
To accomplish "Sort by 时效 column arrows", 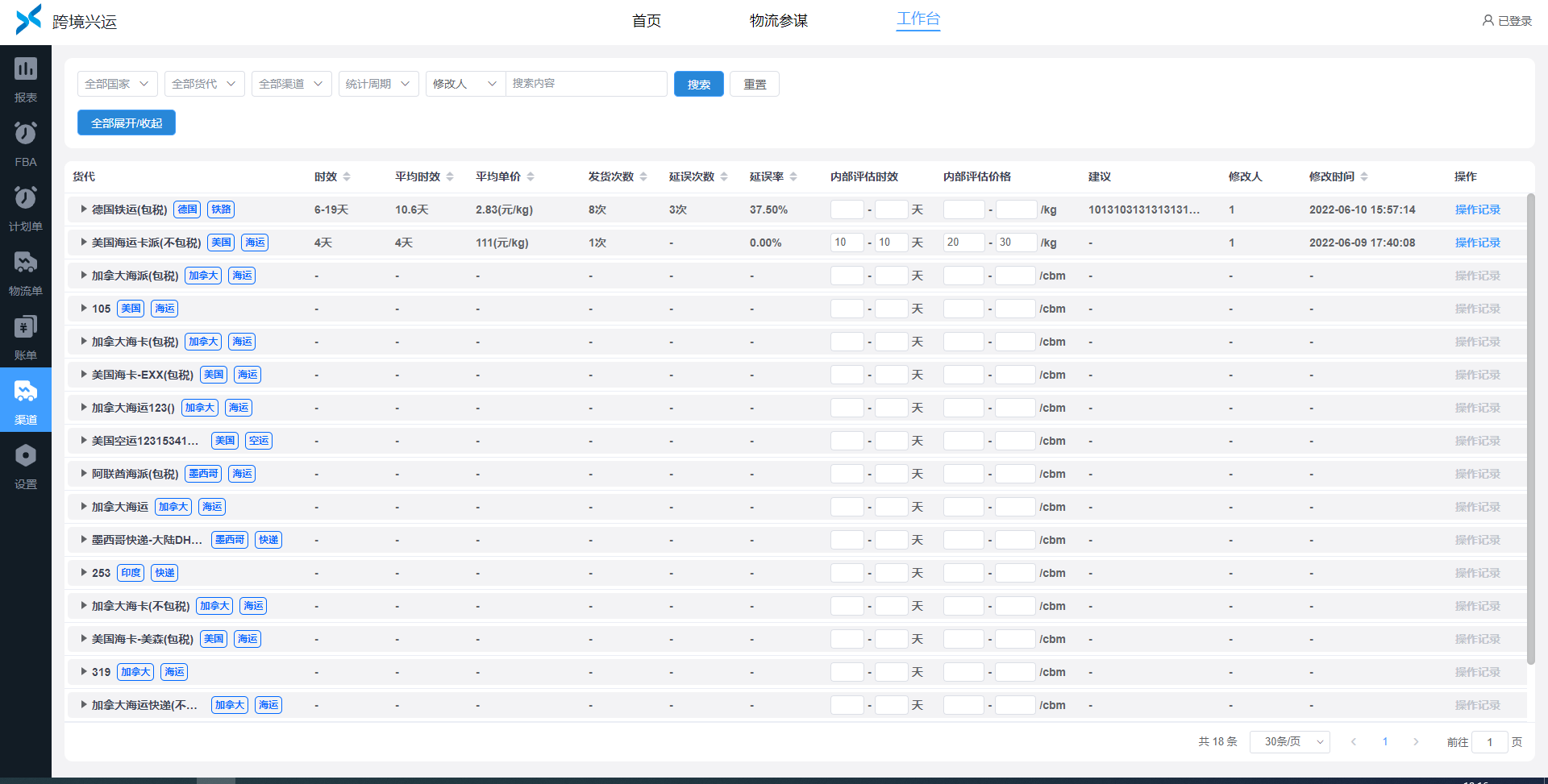I will (x=347, y=176).
